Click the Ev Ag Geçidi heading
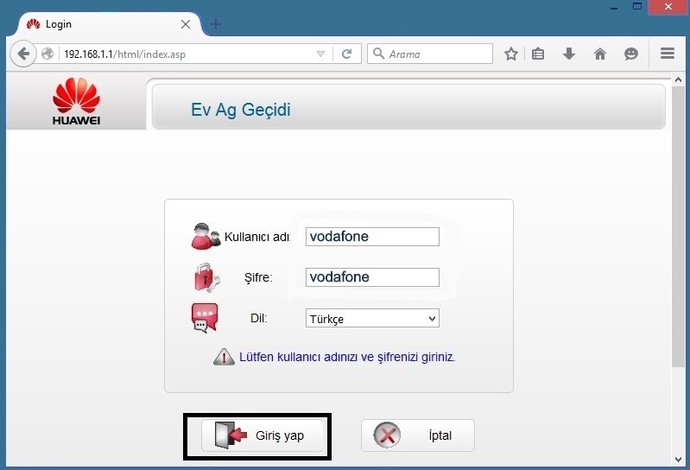This screenshot has width=690, height=470. click(x=241, y=110)
